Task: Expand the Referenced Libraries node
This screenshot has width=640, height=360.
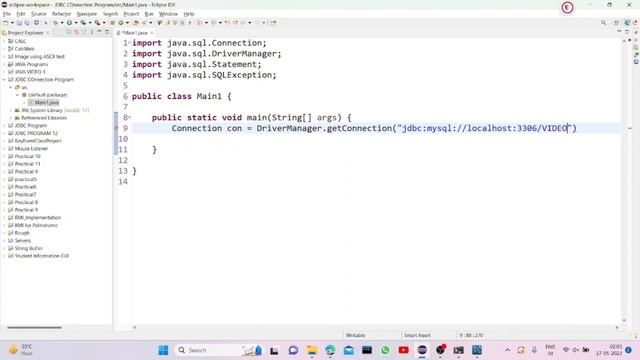Action: coord(11,118)
